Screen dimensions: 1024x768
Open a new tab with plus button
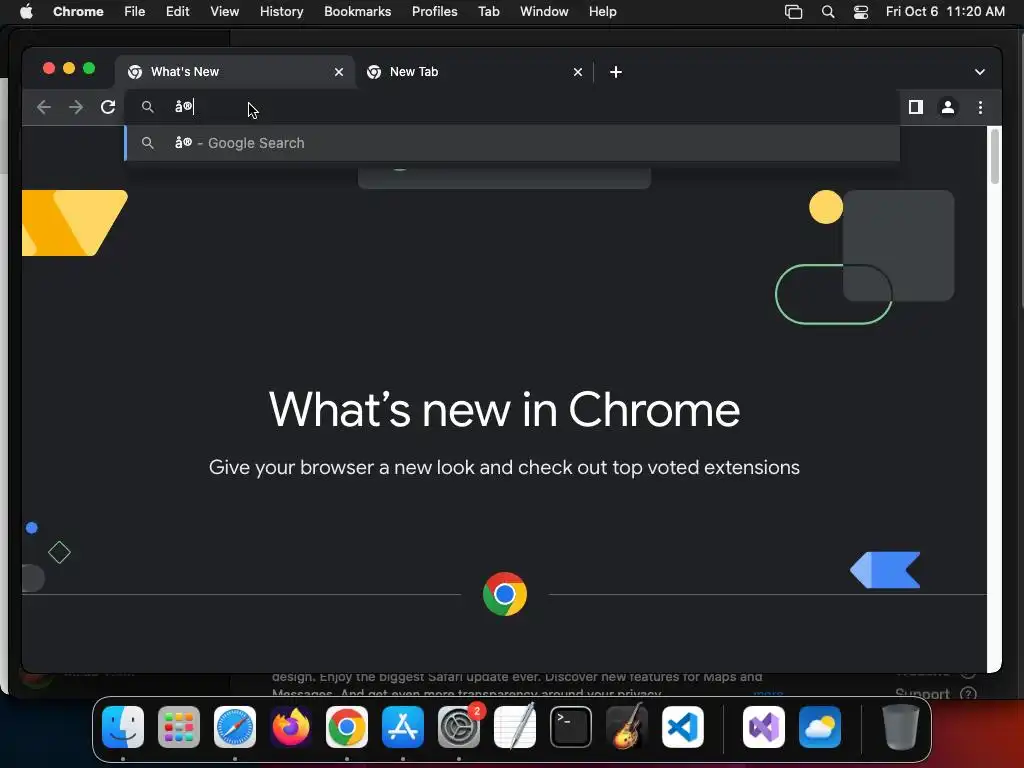pyautogui.click(x=616, y=72)
